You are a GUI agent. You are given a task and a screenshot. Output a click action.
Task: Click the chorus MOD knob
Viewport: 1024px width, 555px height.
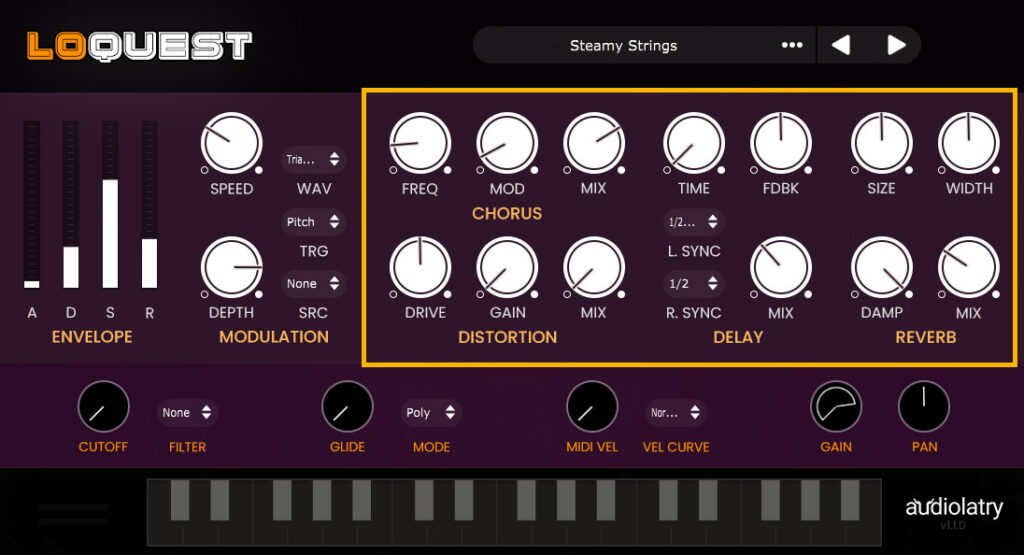pyautogui.click(x=507, y=143)
